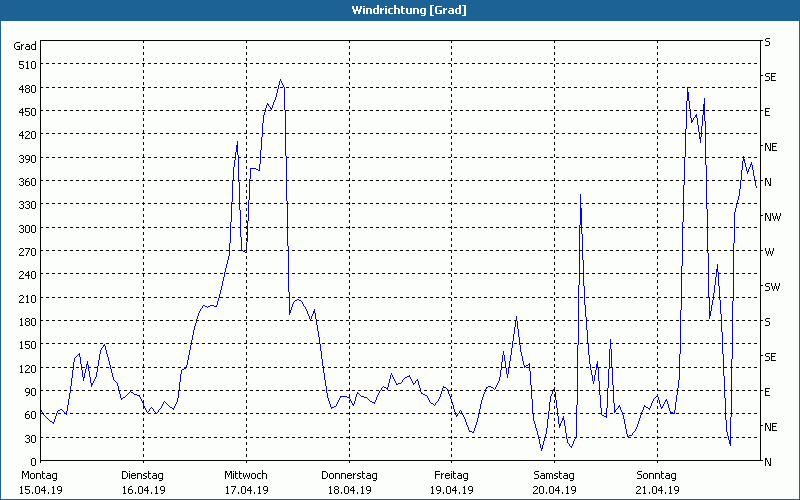Click the 240 y-axis value

click(28, 275)
